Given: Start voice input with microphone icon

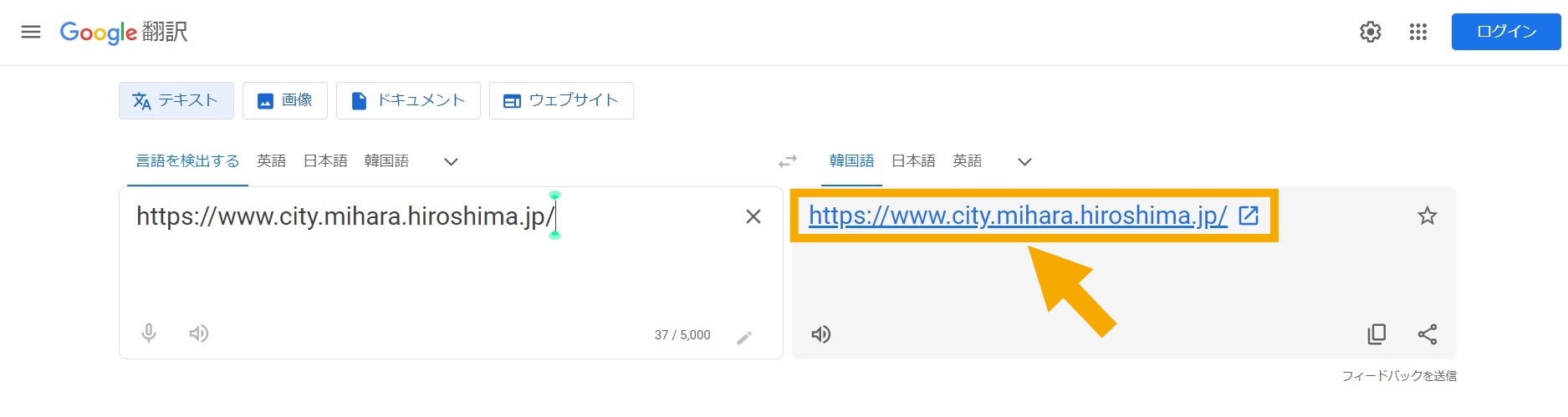Looking at the screenshot, I should 149,333.
